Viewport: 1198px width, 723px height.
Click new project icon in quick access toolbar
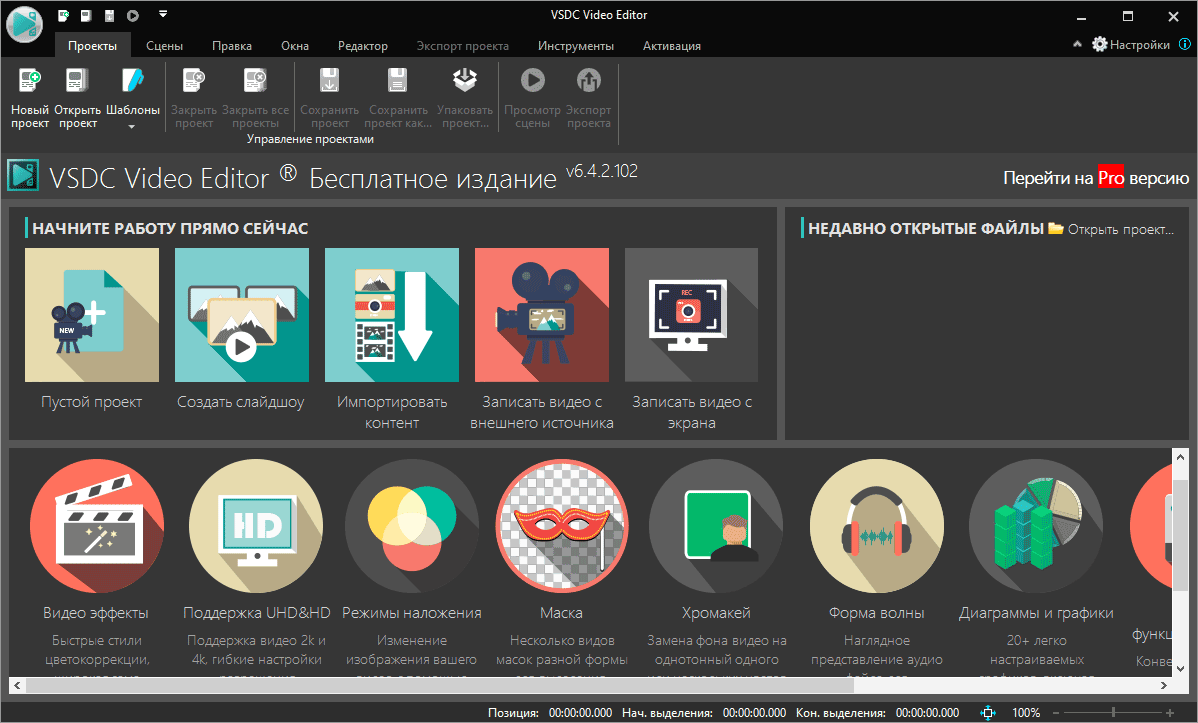[64, 15]
